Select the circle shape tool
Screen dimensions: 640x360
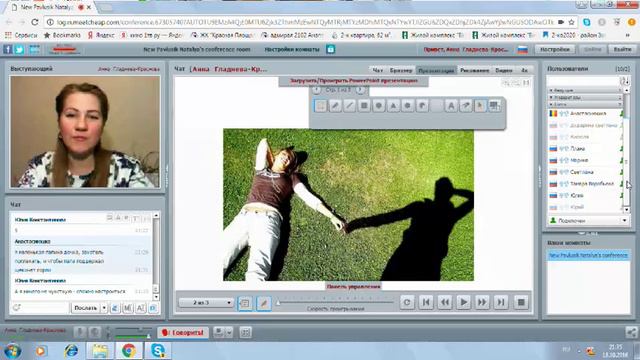click(379, 106)
